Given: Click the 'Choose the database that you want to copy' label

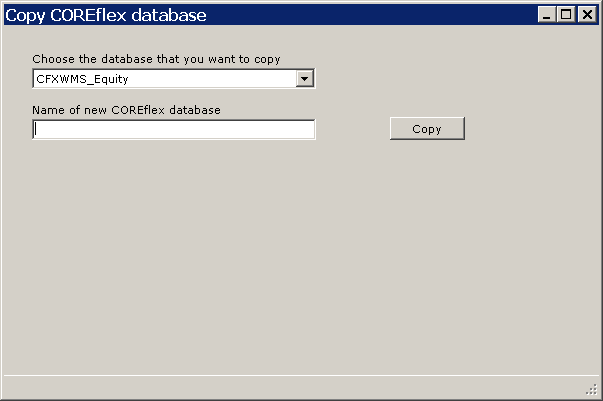Looking at the screenshot, I should (x=156, y=59).
